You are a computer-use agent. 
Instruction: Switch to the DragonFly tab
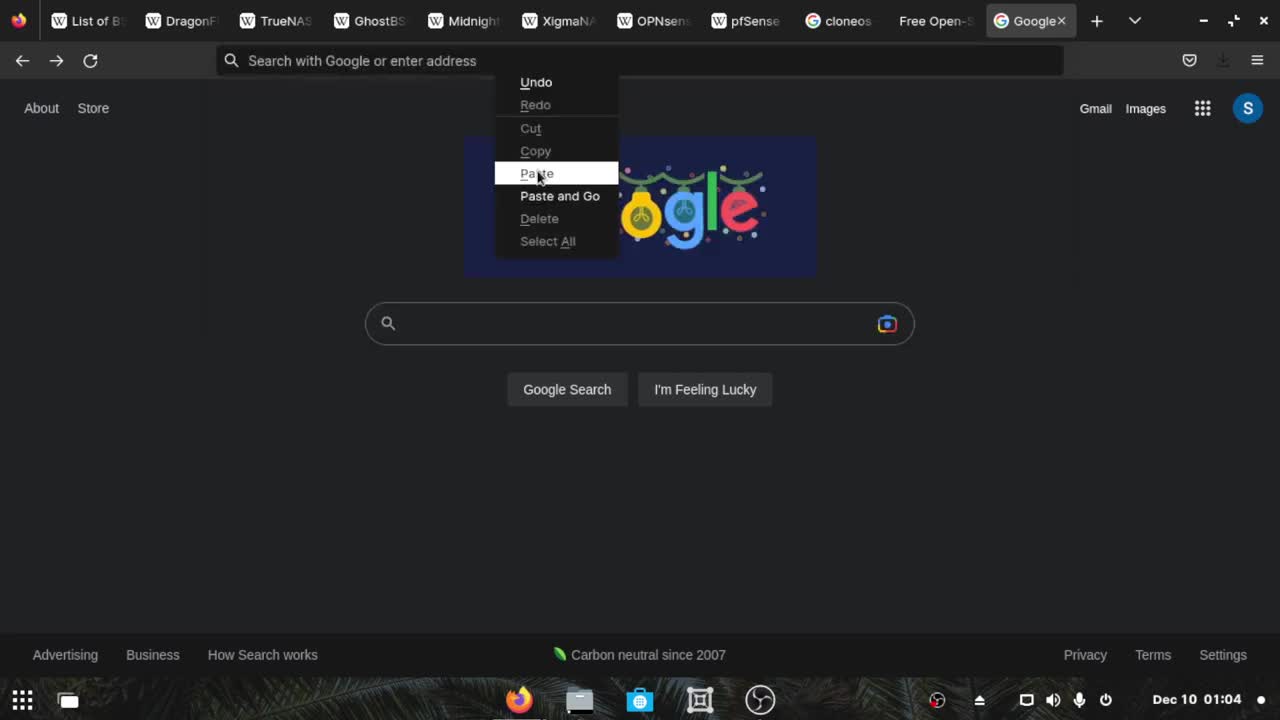click(x=181, y=21)
